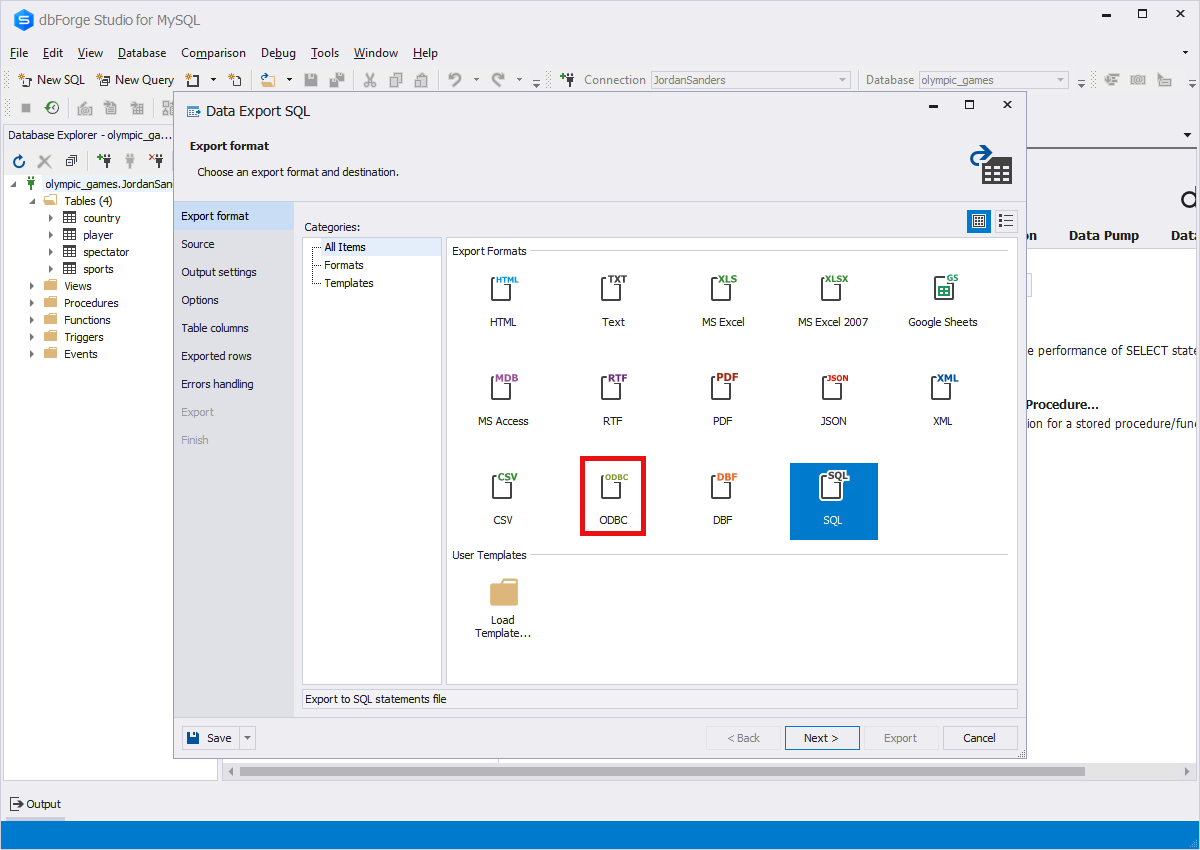Expand the spectator table node
Viewport: 1200px width, 850px height.
point(51,252)
